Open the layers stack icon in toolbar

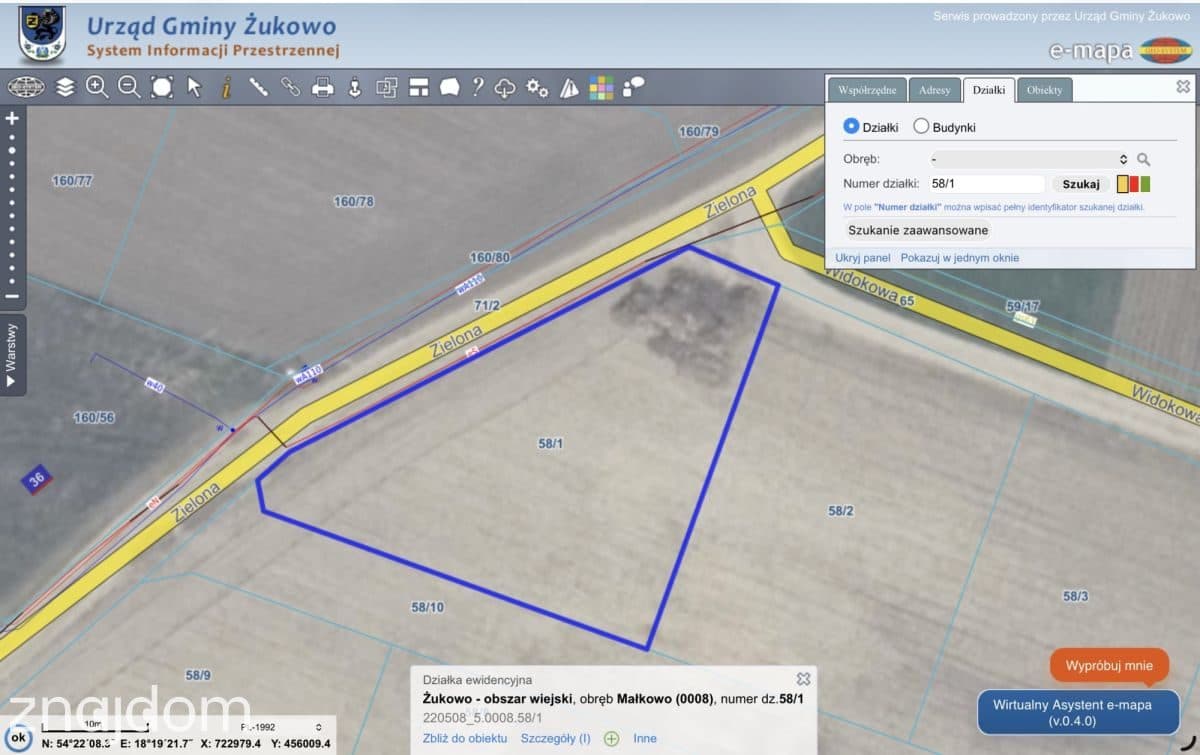(65, 87)
